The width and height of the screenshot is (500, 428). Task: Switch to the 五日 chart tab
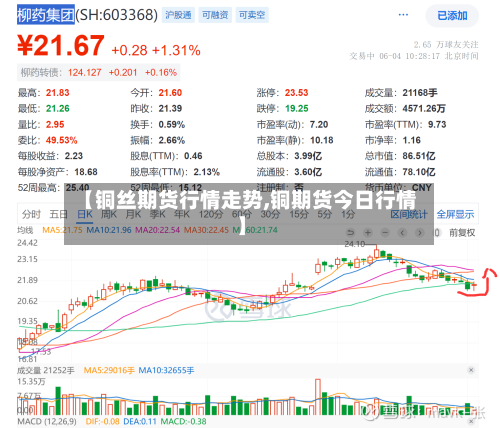pos(58,214)
